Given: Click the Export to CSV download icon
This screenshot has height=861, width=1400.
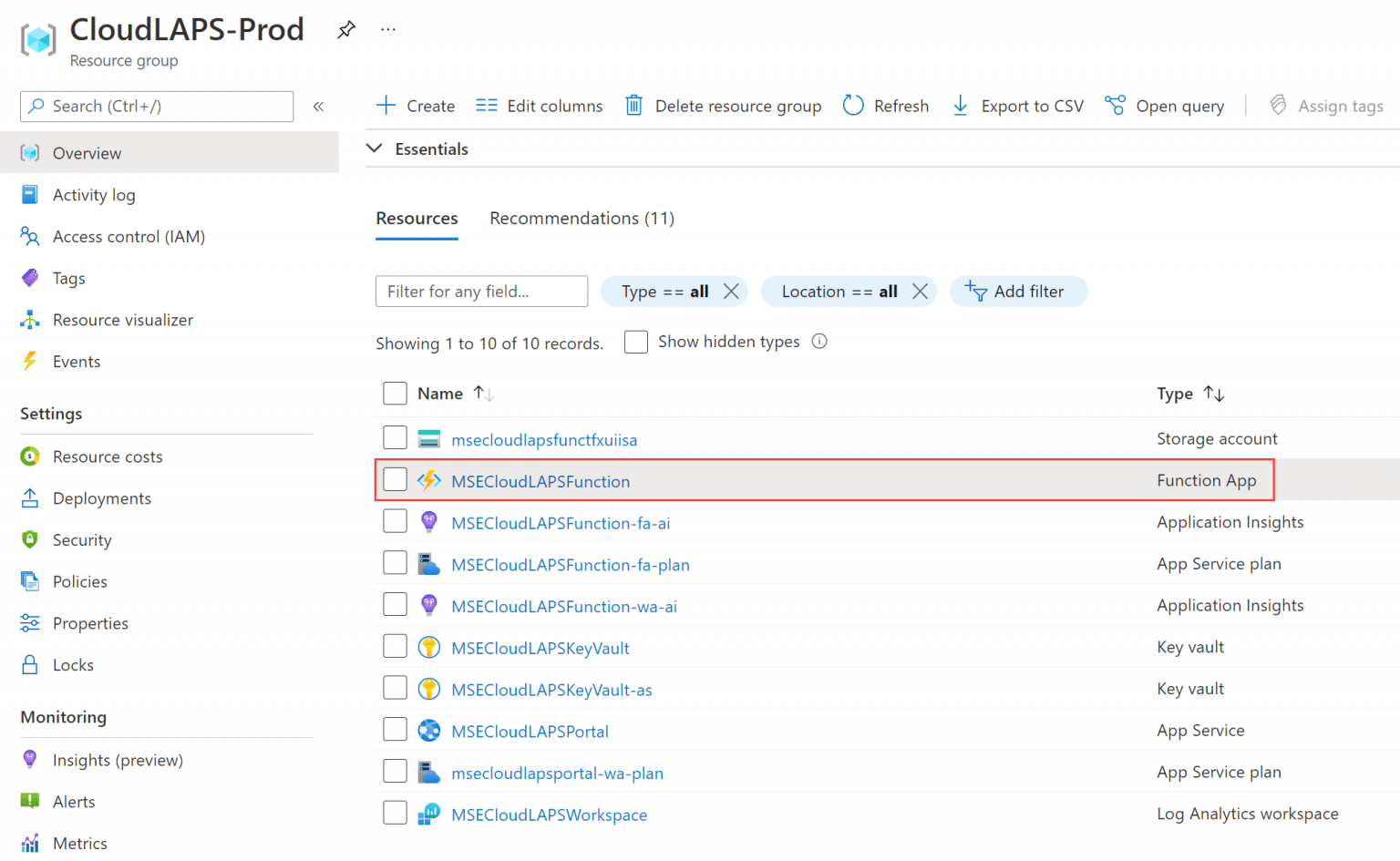Looking at the screenshot, I should [x=960, y=106].
